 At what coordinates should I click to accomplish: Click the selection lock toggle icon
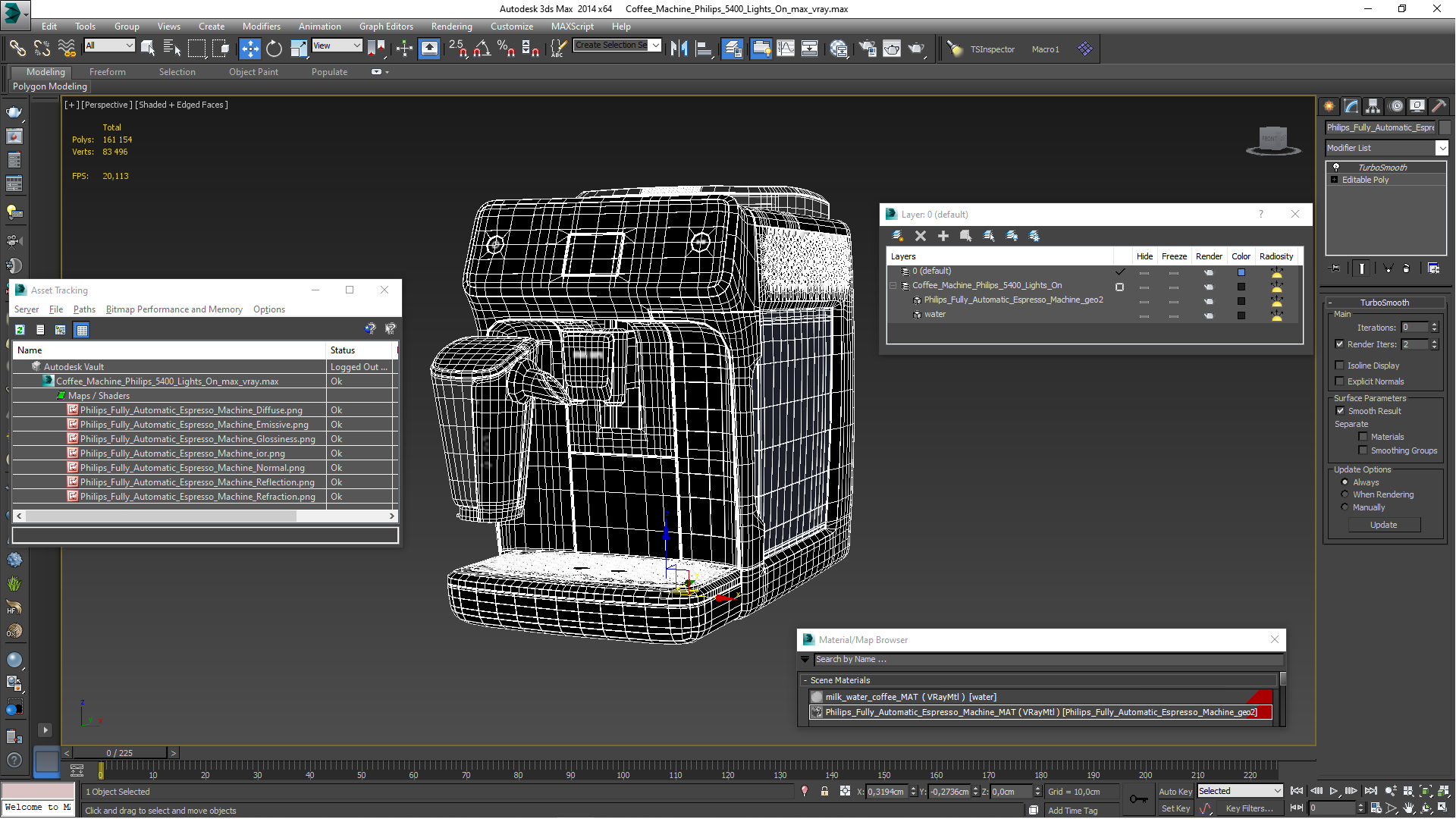click(x=824, y=791)
